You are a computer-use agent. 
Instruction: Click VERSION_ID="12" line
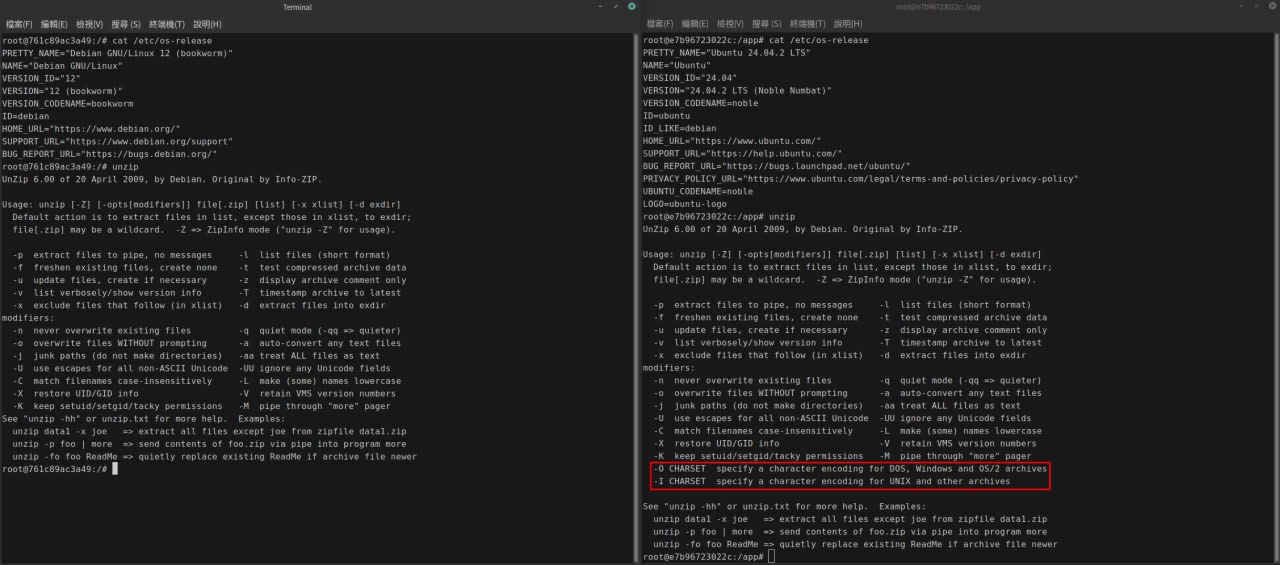(41, 78)
